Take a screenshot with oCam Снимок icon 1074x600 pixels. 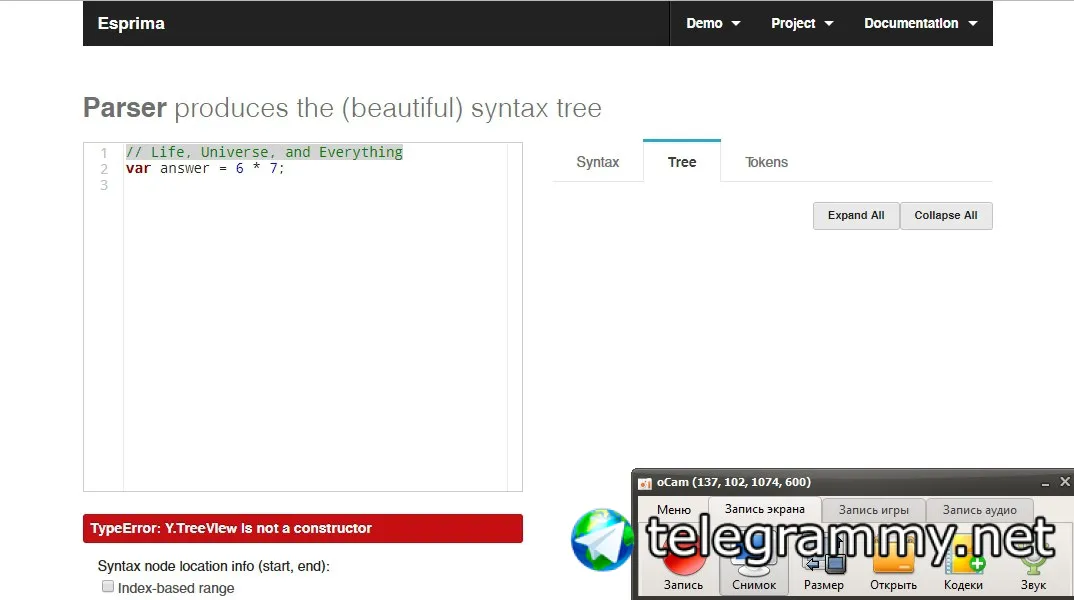click(x=753, y=562)
